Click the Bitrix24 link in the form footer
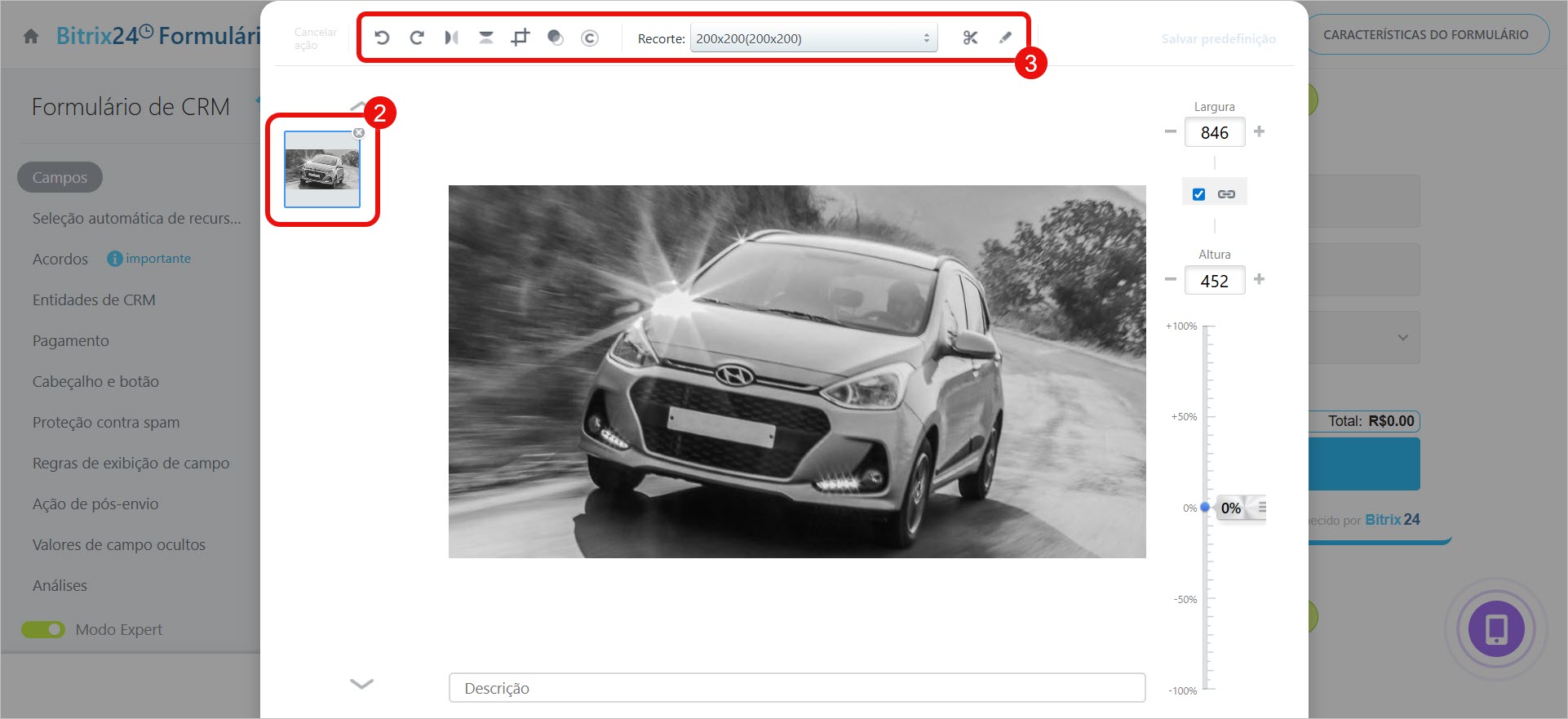This screenshot has height=719, width=1568. click(x=1393, y=519)
